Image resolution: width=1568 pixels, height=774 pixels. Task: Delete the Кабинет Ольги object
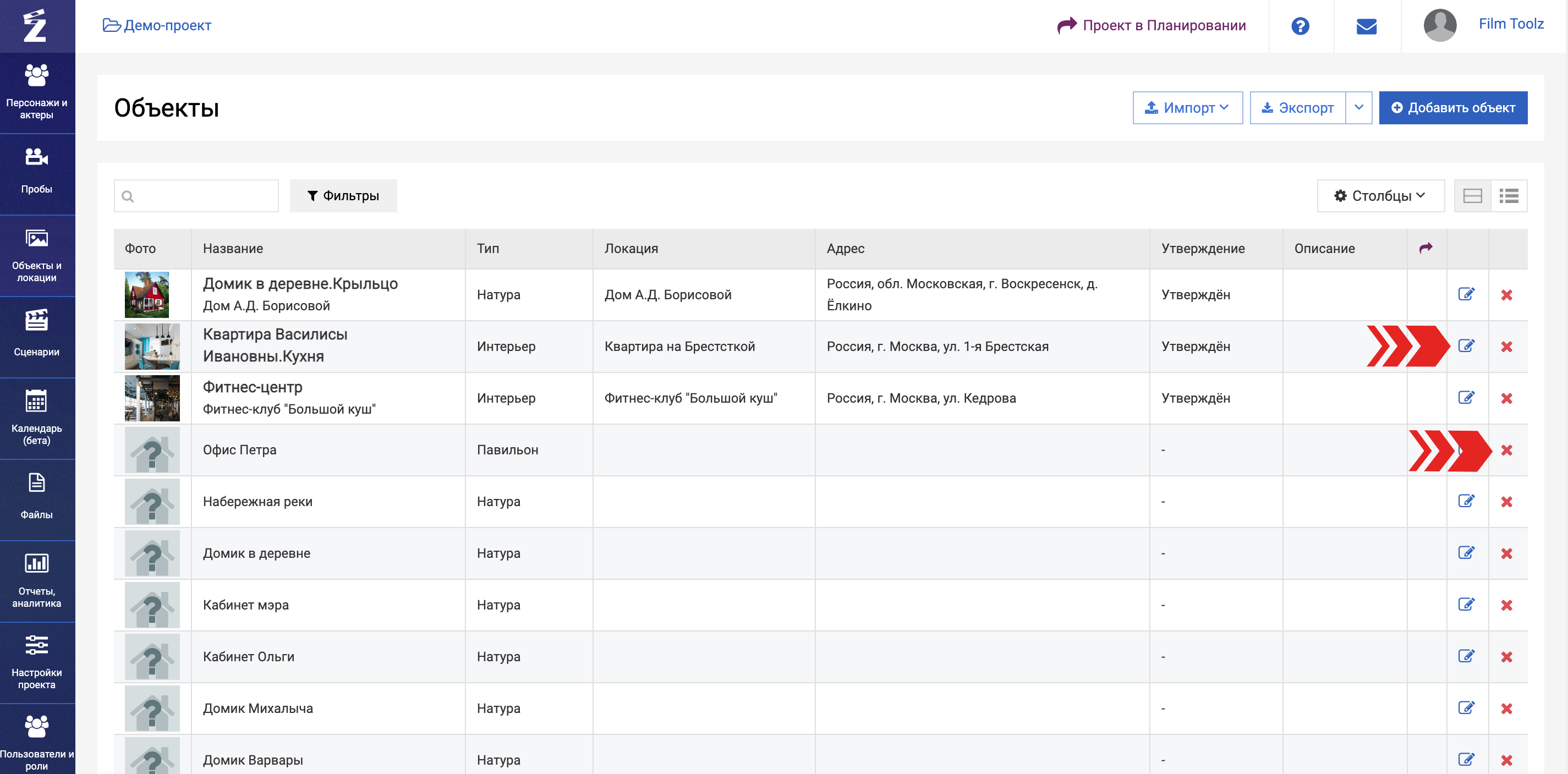point(1506,657)
